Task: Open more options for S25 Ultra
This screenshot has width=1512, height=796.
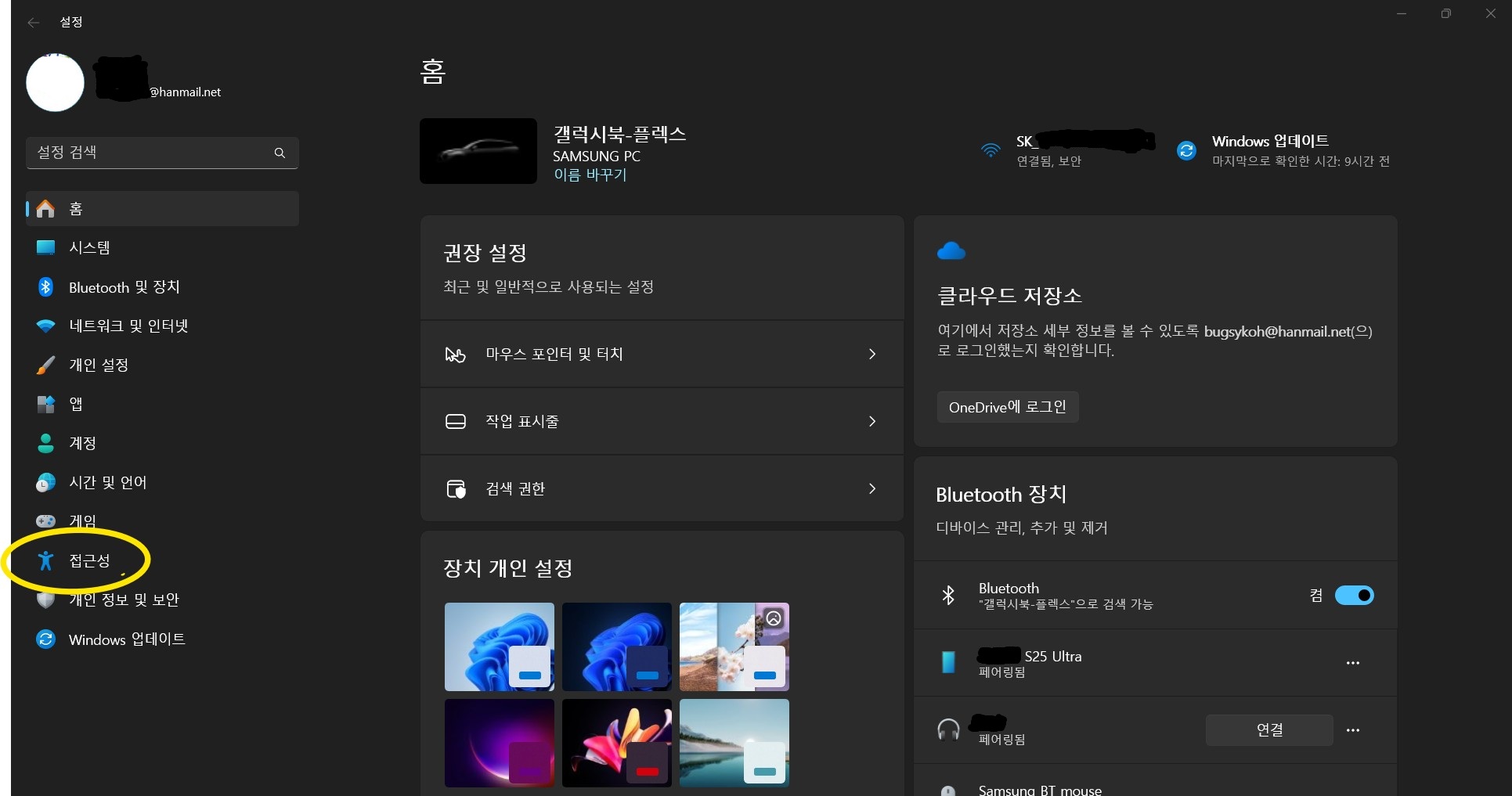Action: point(1353,663)
